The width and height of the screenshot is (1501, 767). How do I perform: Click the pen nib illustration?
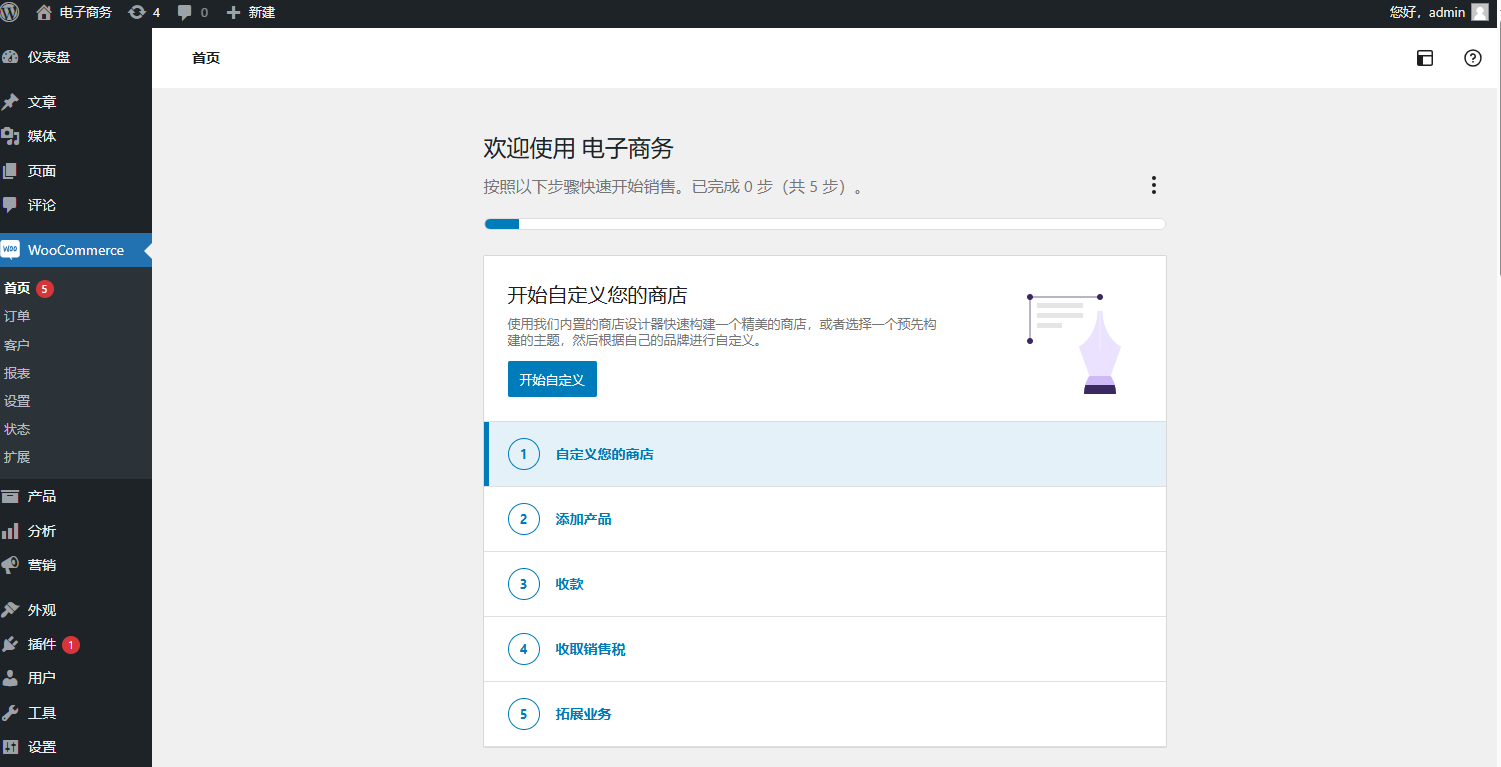(x=1099, y=352)
